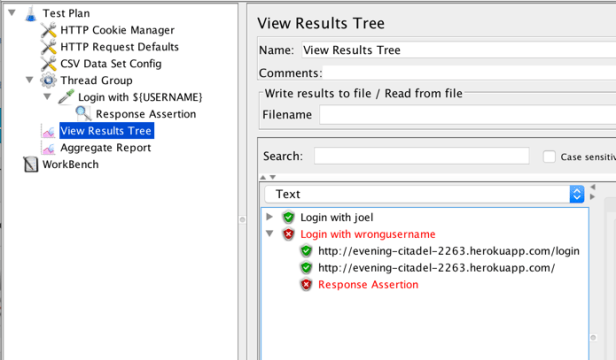The image size is (616, 360).
Task: Click the up arrow above results pane
Action: click(x=263, y=177)
